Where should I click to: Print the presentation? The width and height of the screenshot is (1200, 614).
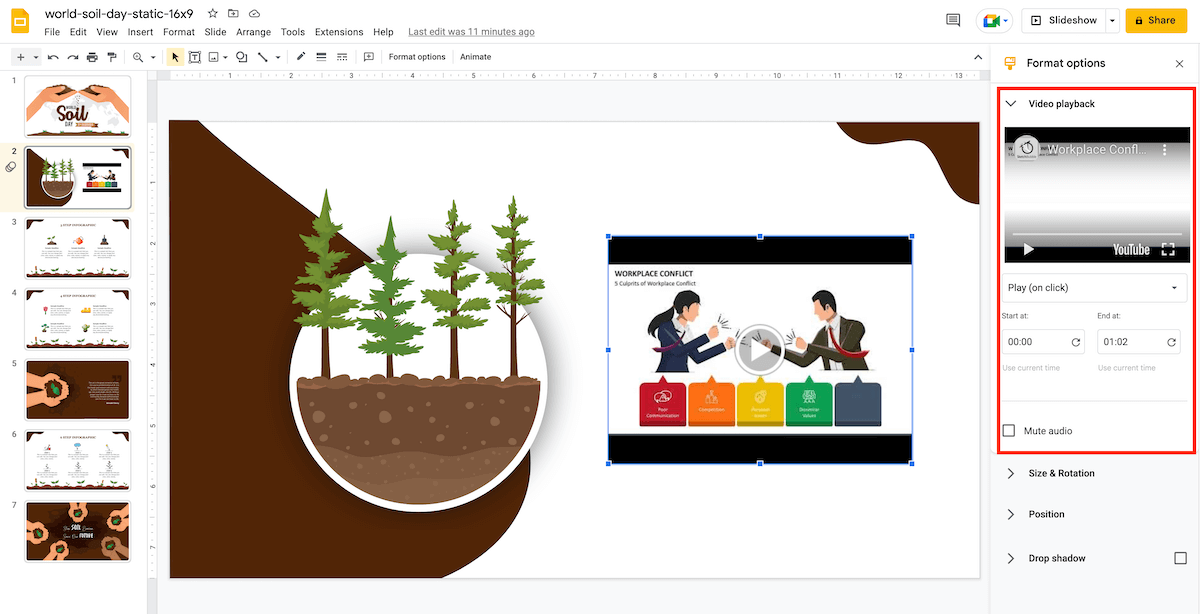[92, 57]
